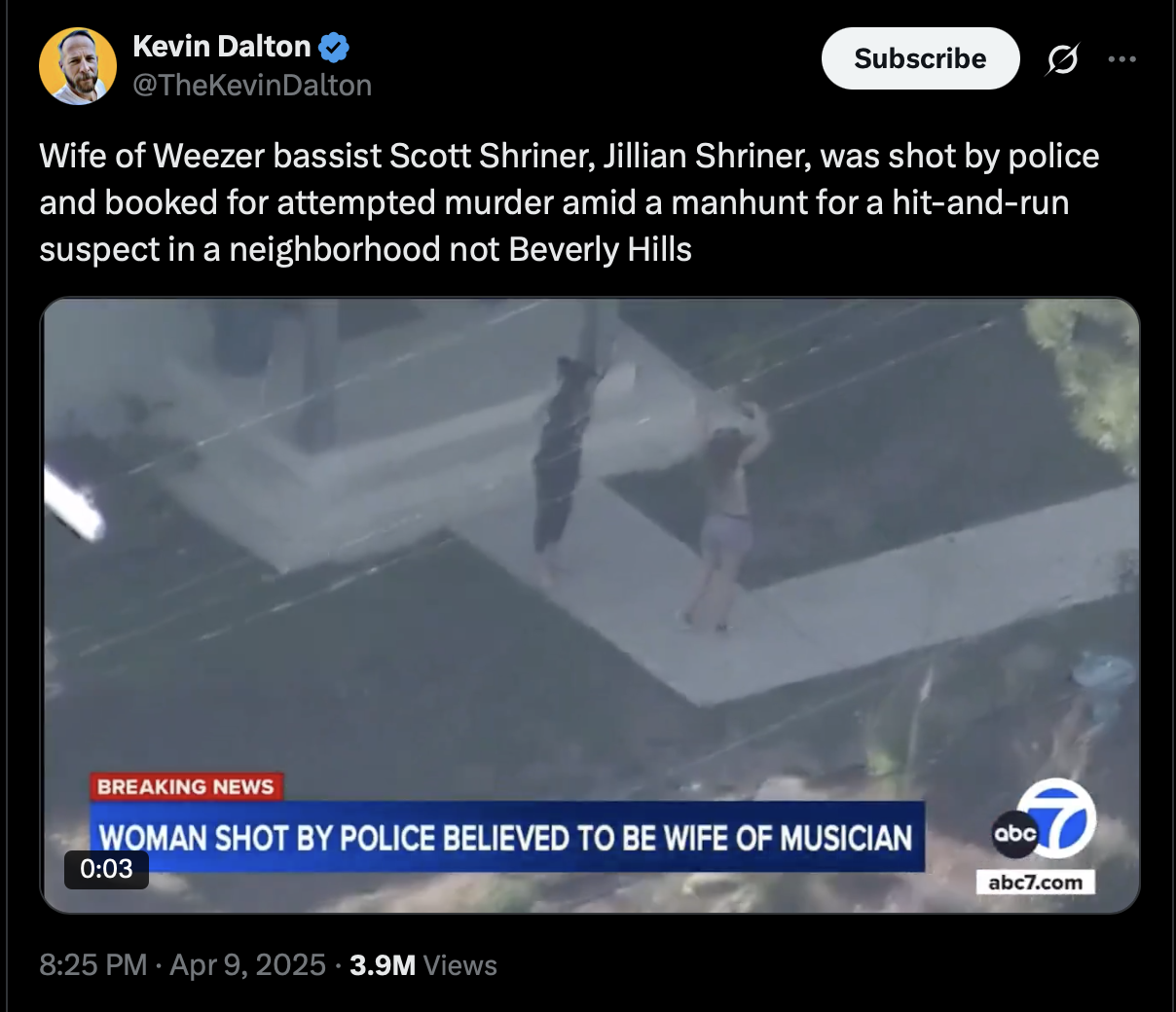The height and width of the screenshot is (1012, 1176).
Task: Play the embedded ABC7 news video
Action: 590,605
